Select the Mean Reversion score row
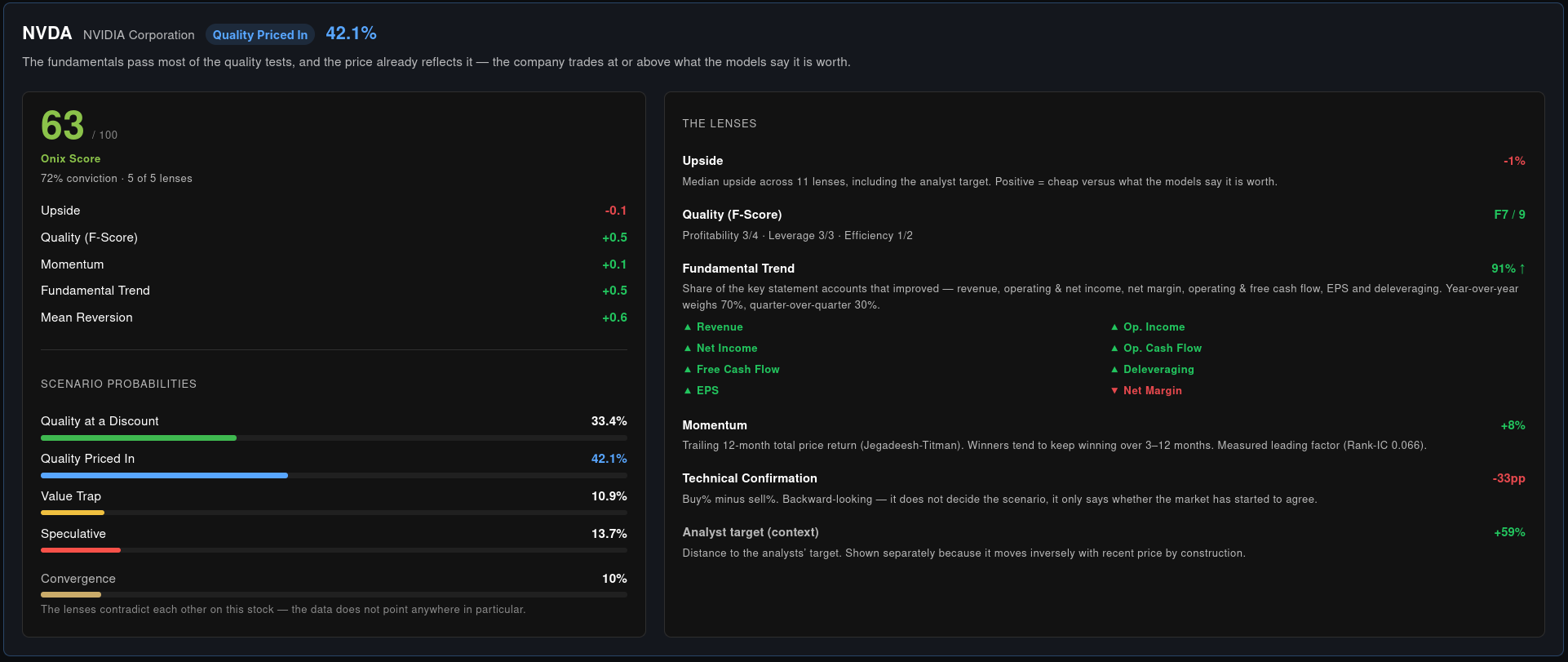 pos(334,318)
